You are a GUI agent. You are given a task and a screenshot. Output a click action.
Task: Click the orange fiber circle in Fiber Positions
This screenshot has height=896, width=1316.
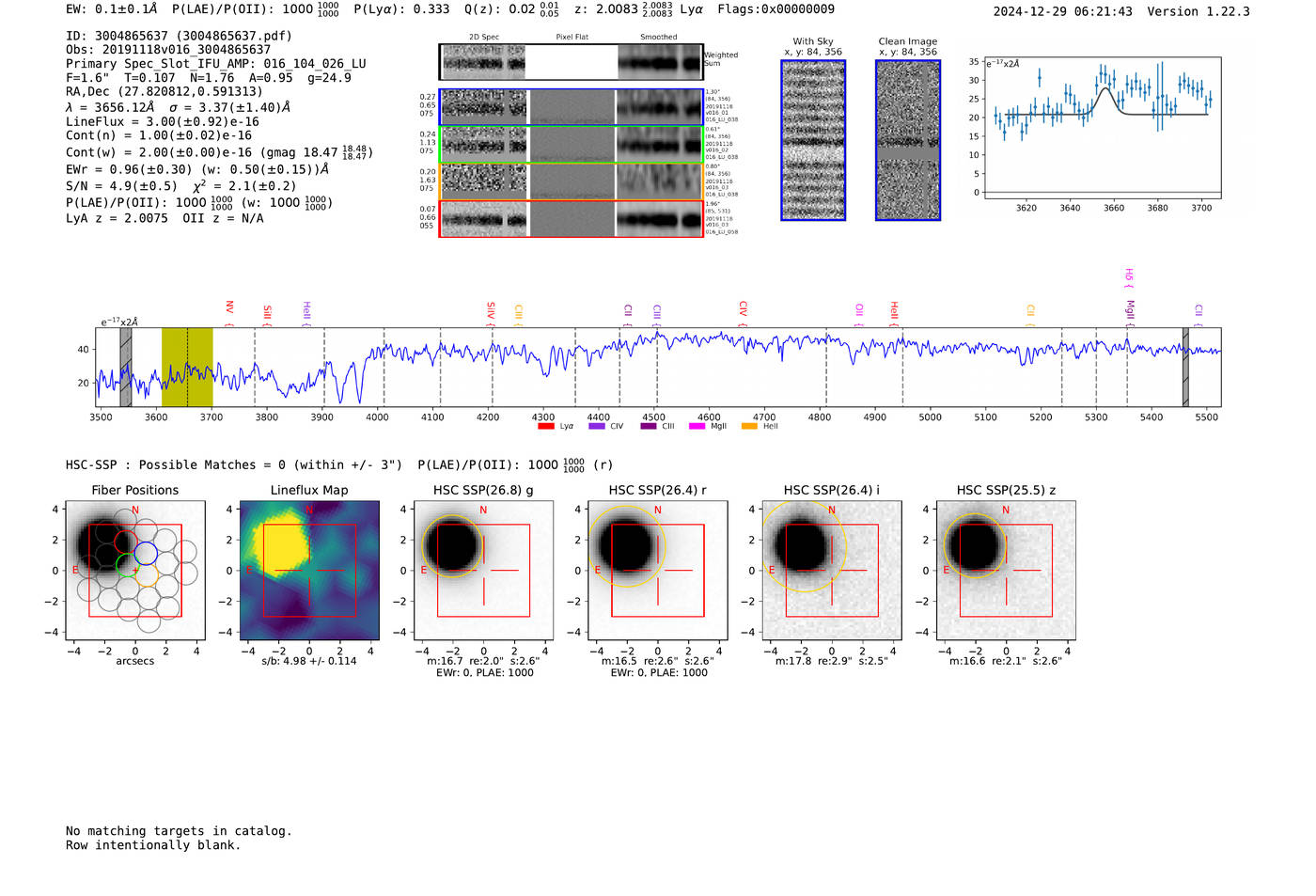pyautogui.click(x=147, y=575)
